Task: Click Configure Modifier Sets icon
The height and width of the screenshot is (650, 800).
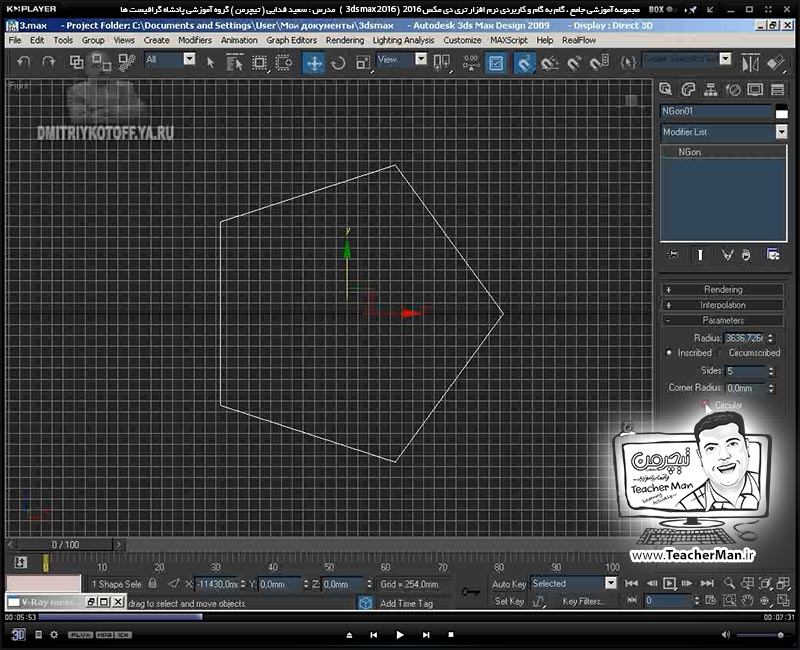Action: (x=773, y=255)
